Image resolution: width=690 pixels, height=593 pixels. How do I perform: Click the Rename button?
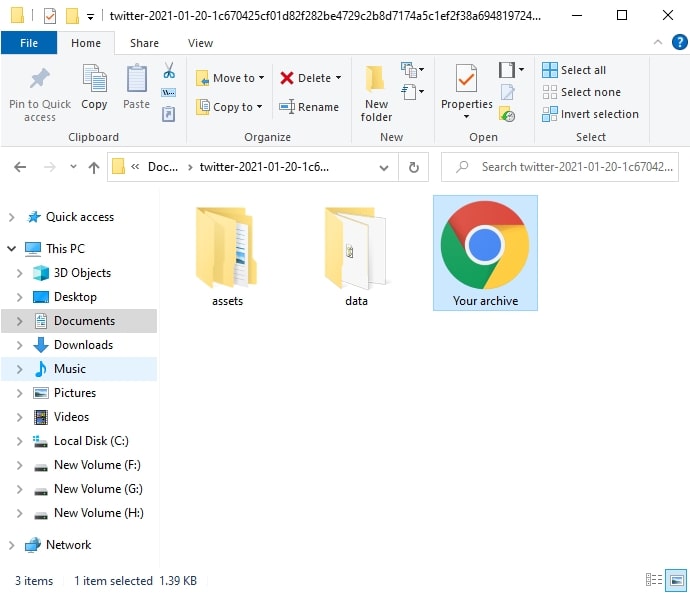[x=309, y=107]
